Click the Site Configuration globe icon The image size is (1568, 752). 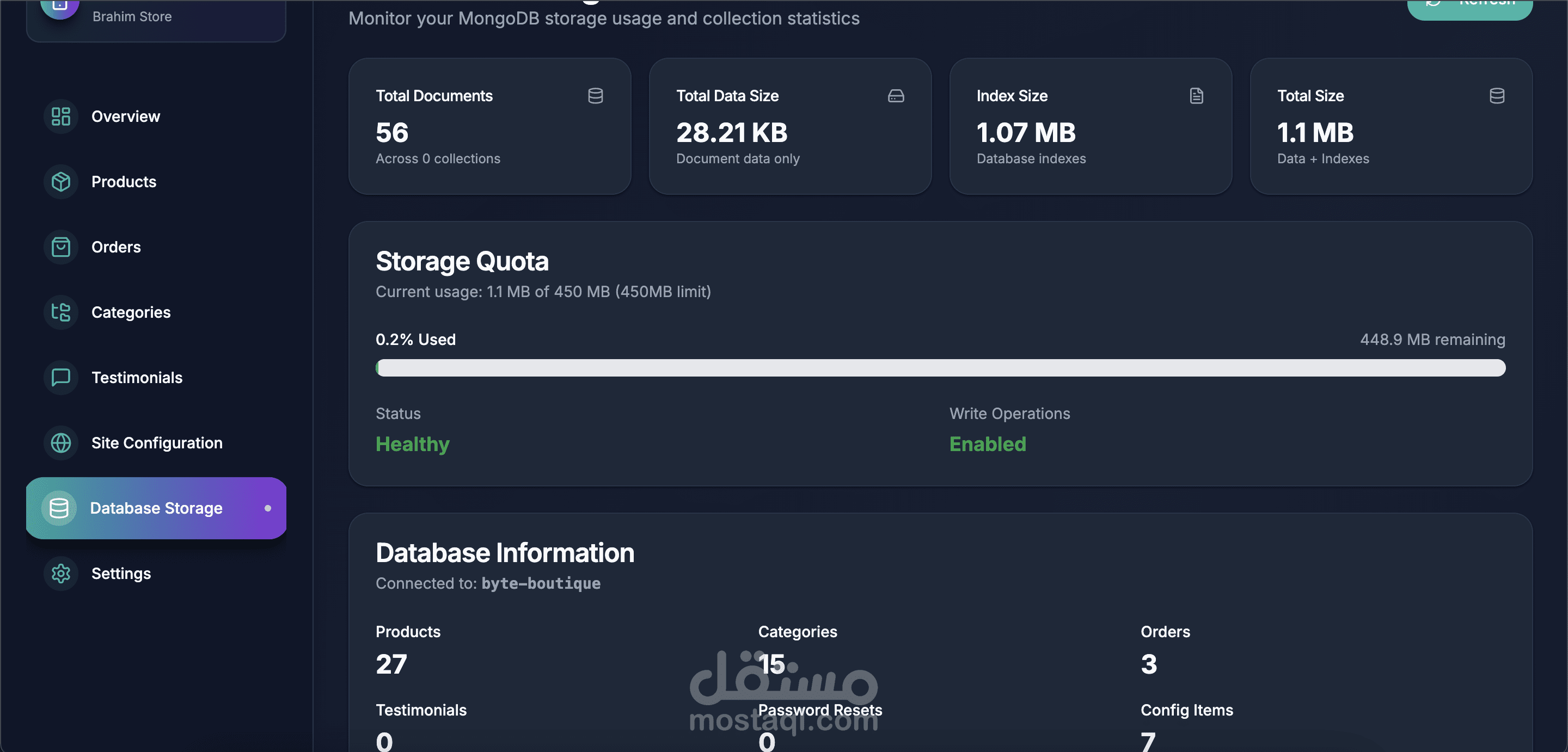61,443
